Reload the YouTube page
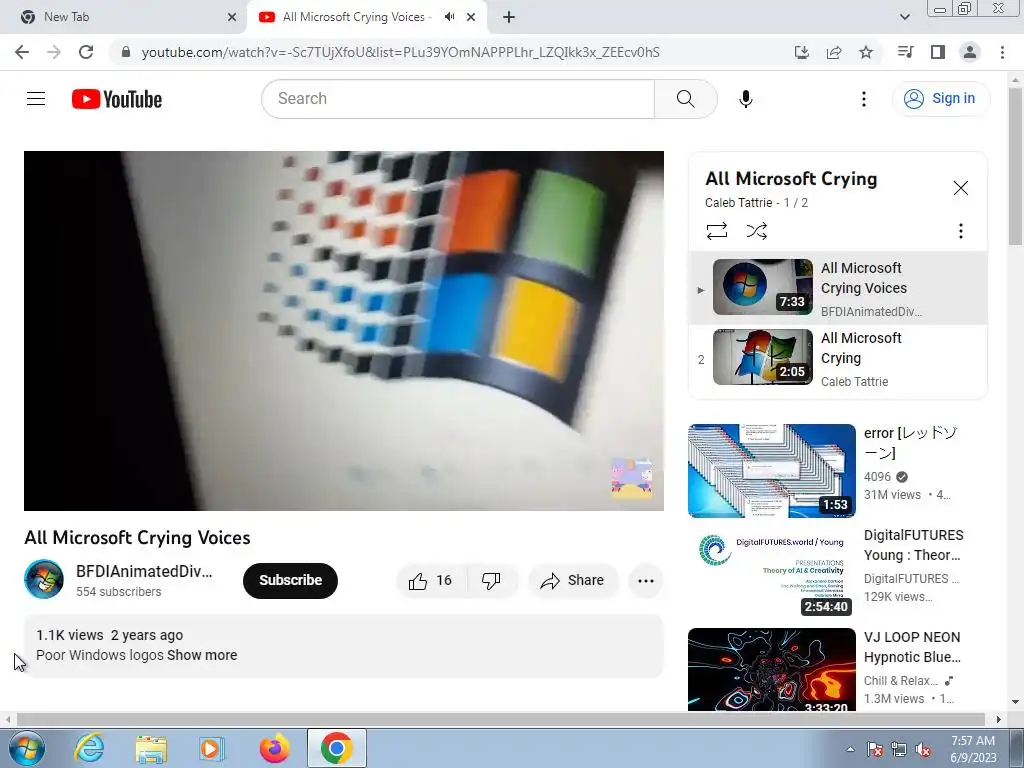 (86, 52)
